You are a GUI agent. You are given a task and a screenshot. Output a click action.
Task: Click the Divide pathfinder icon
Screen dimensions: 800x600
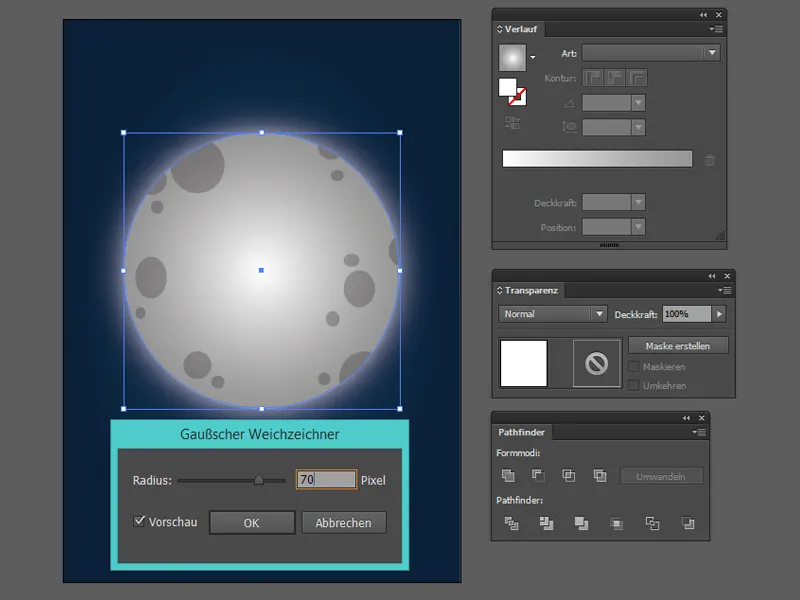[x=511, y=523]
